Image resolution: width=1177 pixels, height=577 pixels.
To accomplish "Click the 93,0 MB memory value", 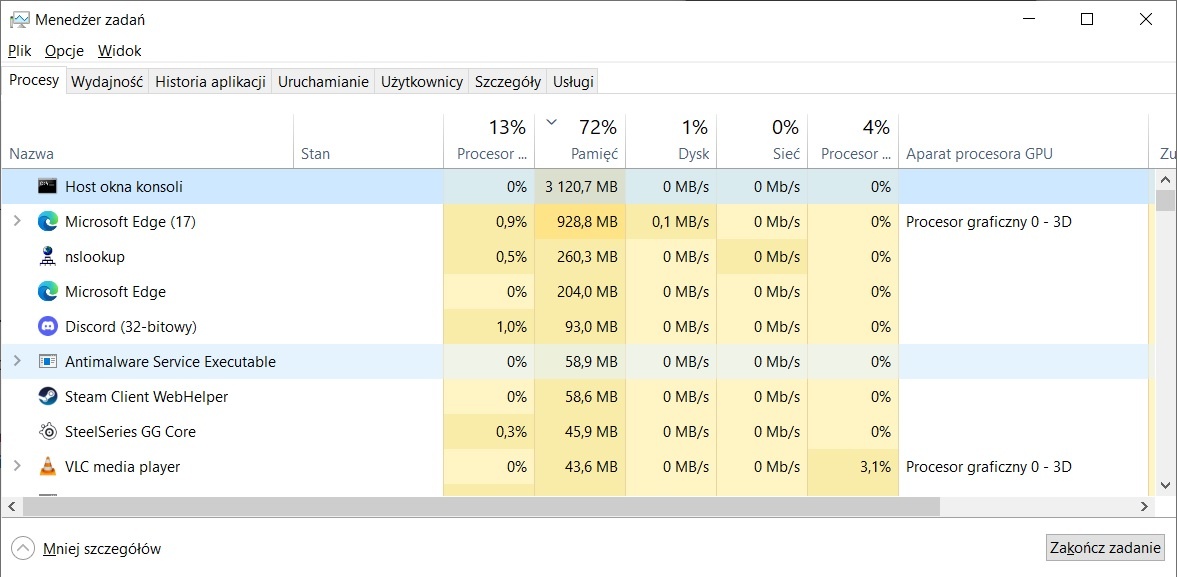I will click(592, 326).
